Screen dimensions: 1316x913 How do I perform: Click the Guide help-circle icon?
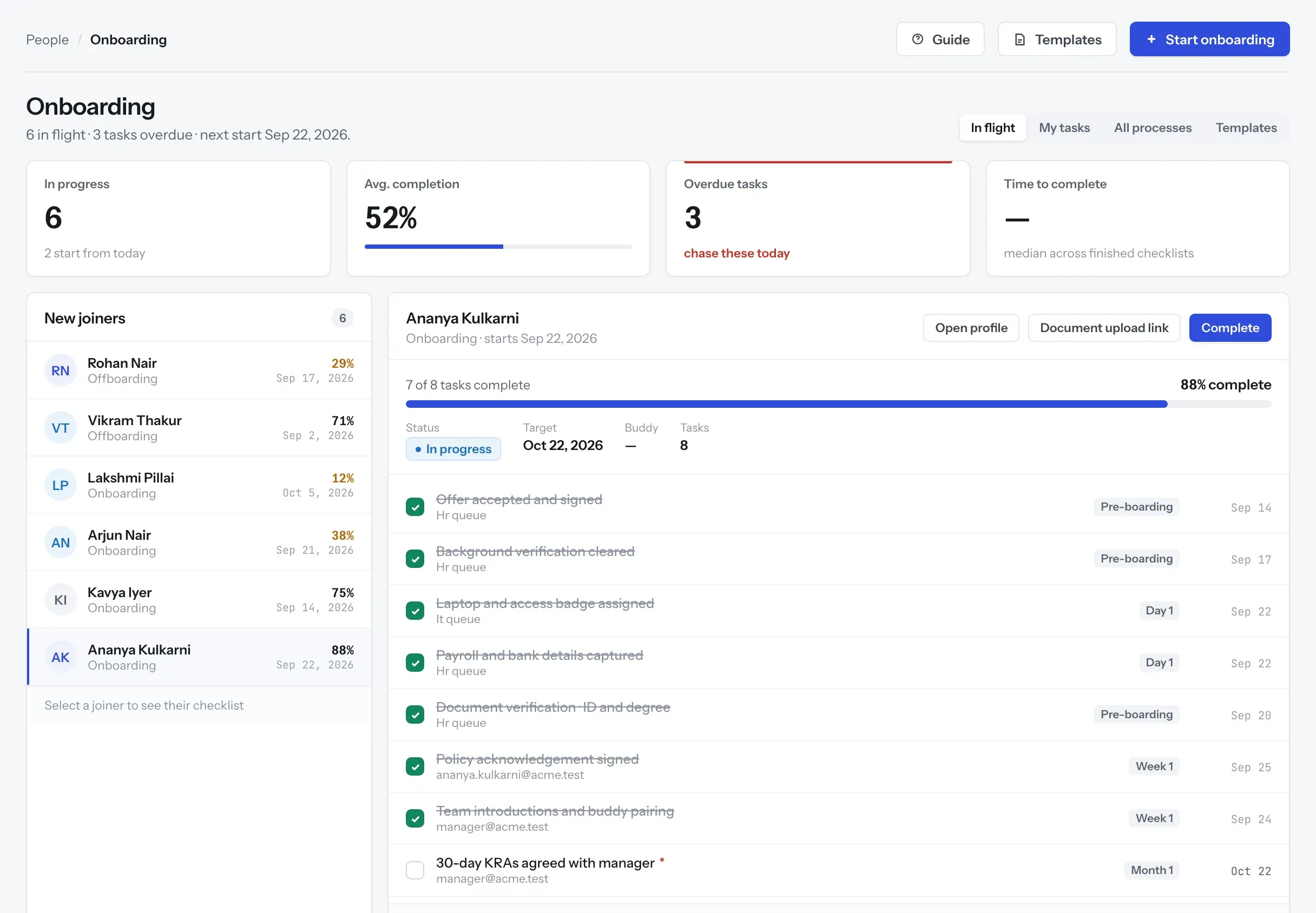(x=917, y=39)
